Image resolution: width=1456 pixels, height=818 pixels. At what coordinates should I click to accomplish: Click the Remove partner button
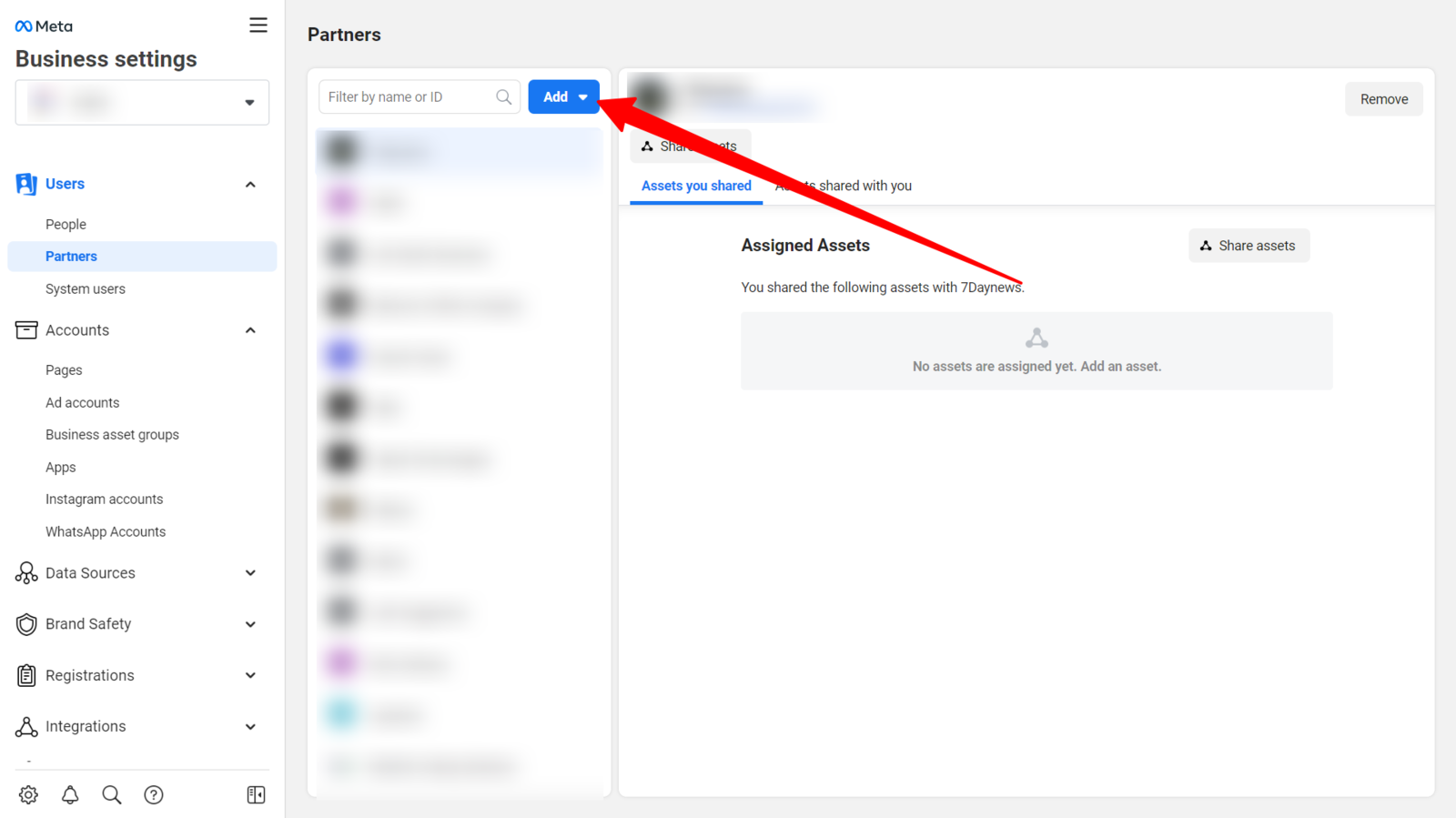[1383, 99]
